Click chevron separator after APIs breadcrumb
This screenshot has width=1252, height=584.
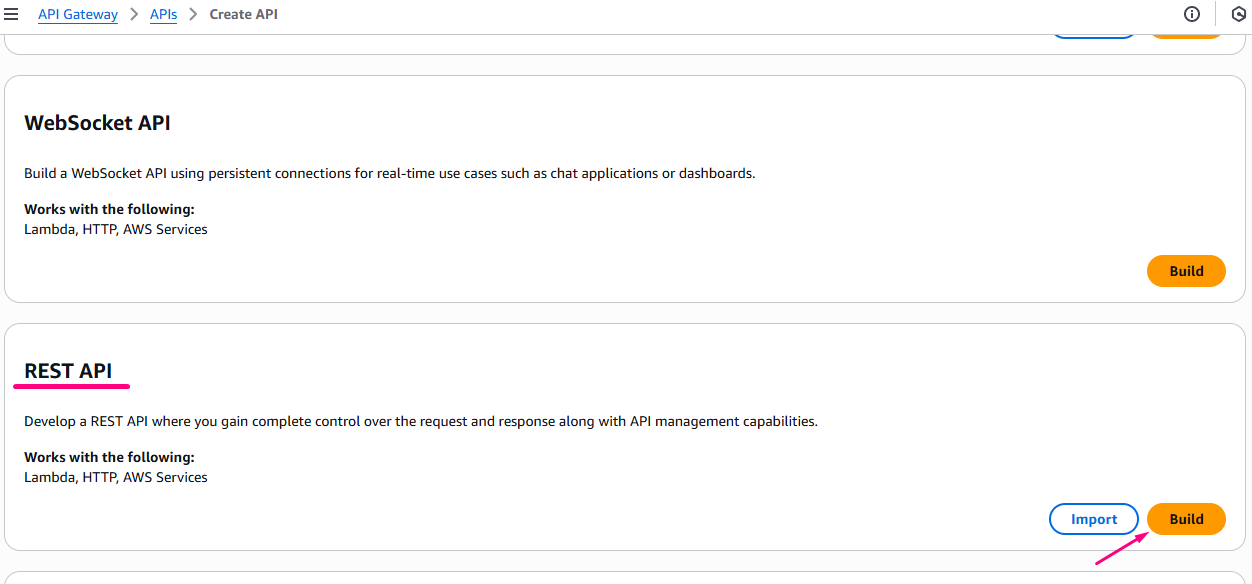pos(193,15)
